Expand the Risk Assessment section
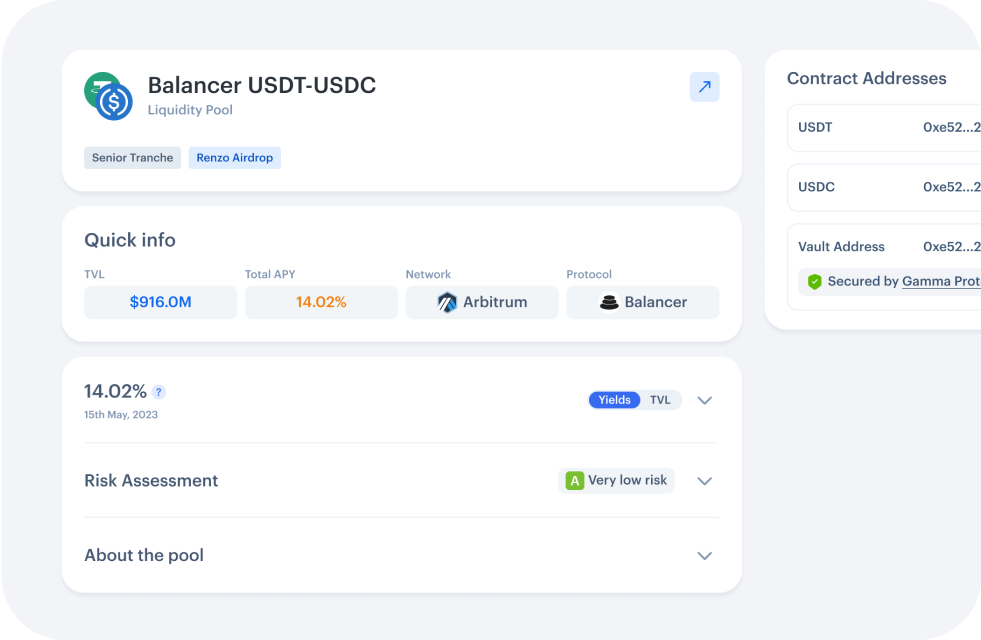981x640 pixels. click(x=704, y=481)
